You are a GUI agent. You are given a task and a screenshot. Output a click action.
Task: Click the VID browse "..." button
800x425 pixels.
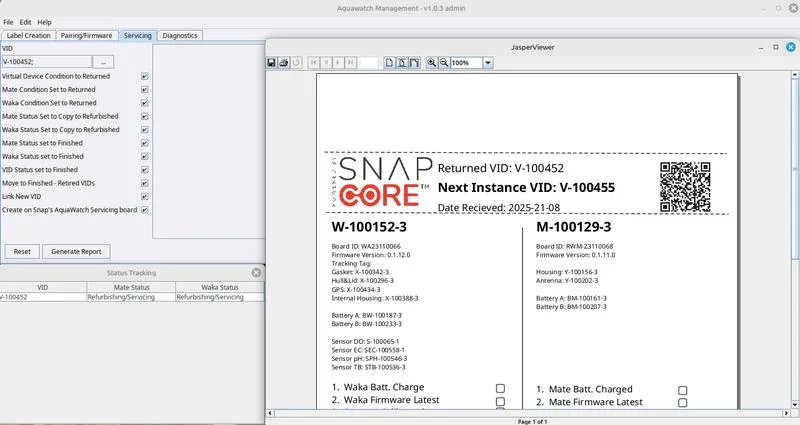[104, 62]
